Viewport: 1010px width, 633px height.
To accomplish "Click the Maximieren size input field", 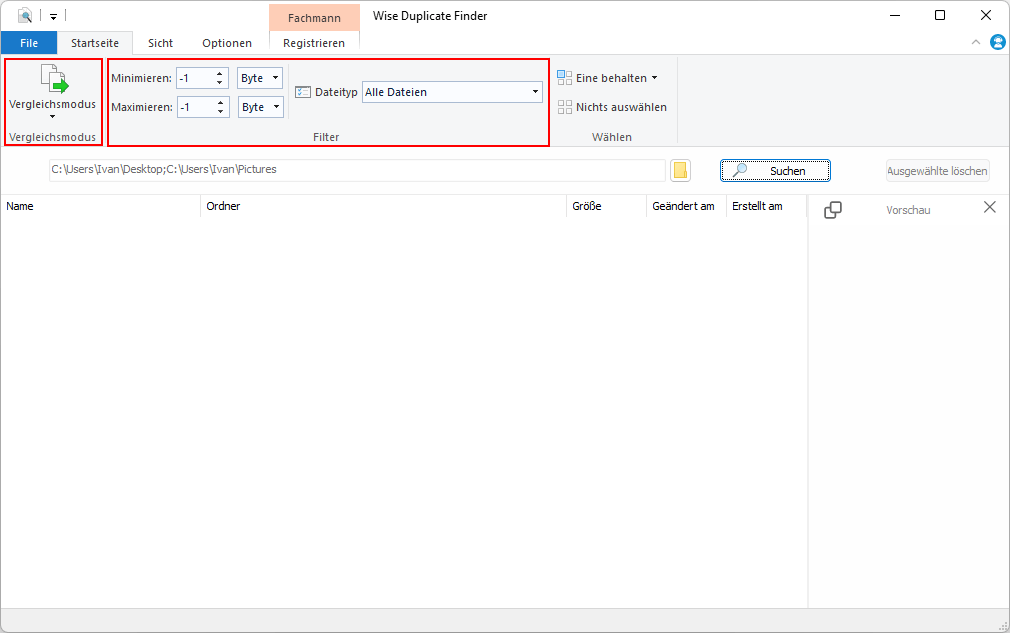I will click(x=196, y=107).
